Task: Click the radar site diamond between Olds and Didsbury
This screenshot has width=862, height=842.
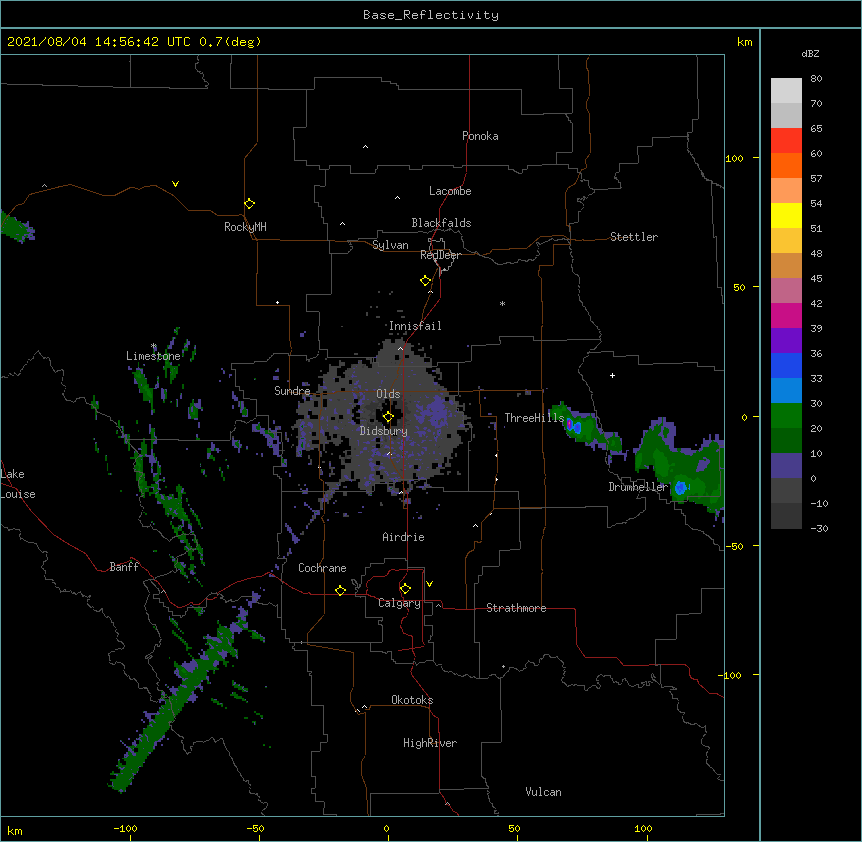Action: (x=388, y=417)
